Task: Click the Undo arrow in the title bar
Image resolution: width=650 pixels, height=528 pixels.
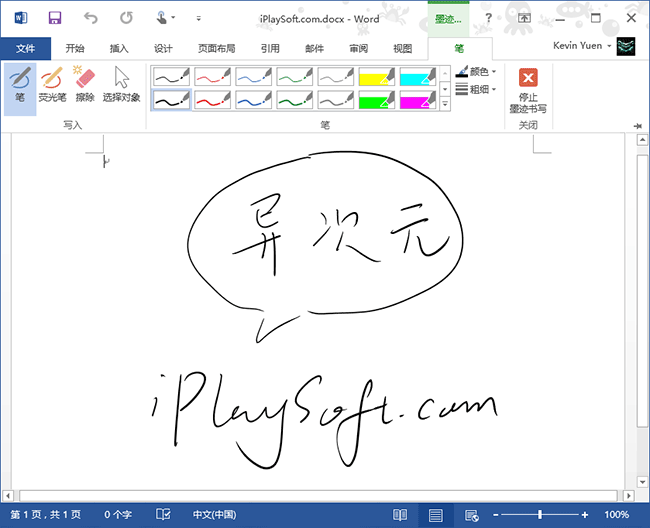Action: (91, 18)
